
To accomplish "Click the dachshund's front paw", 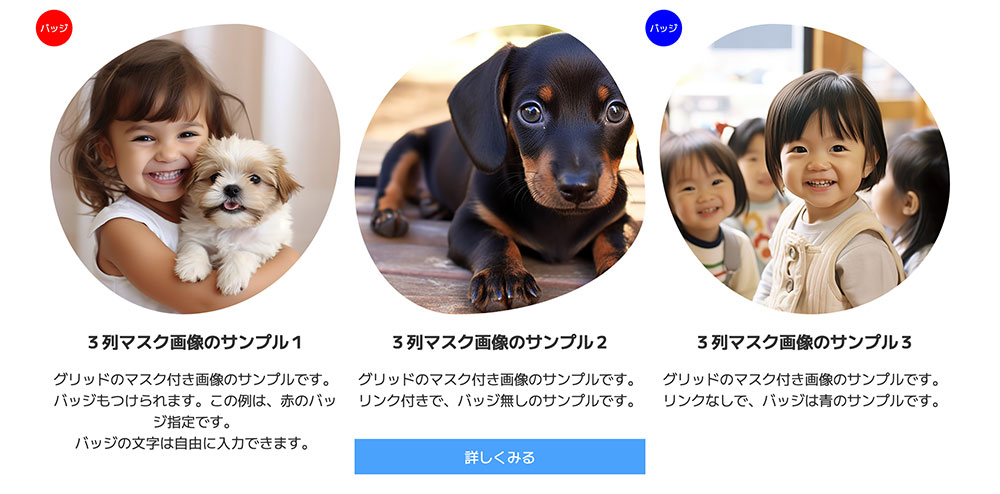I will pyautogui.click(x=504, y=287).
